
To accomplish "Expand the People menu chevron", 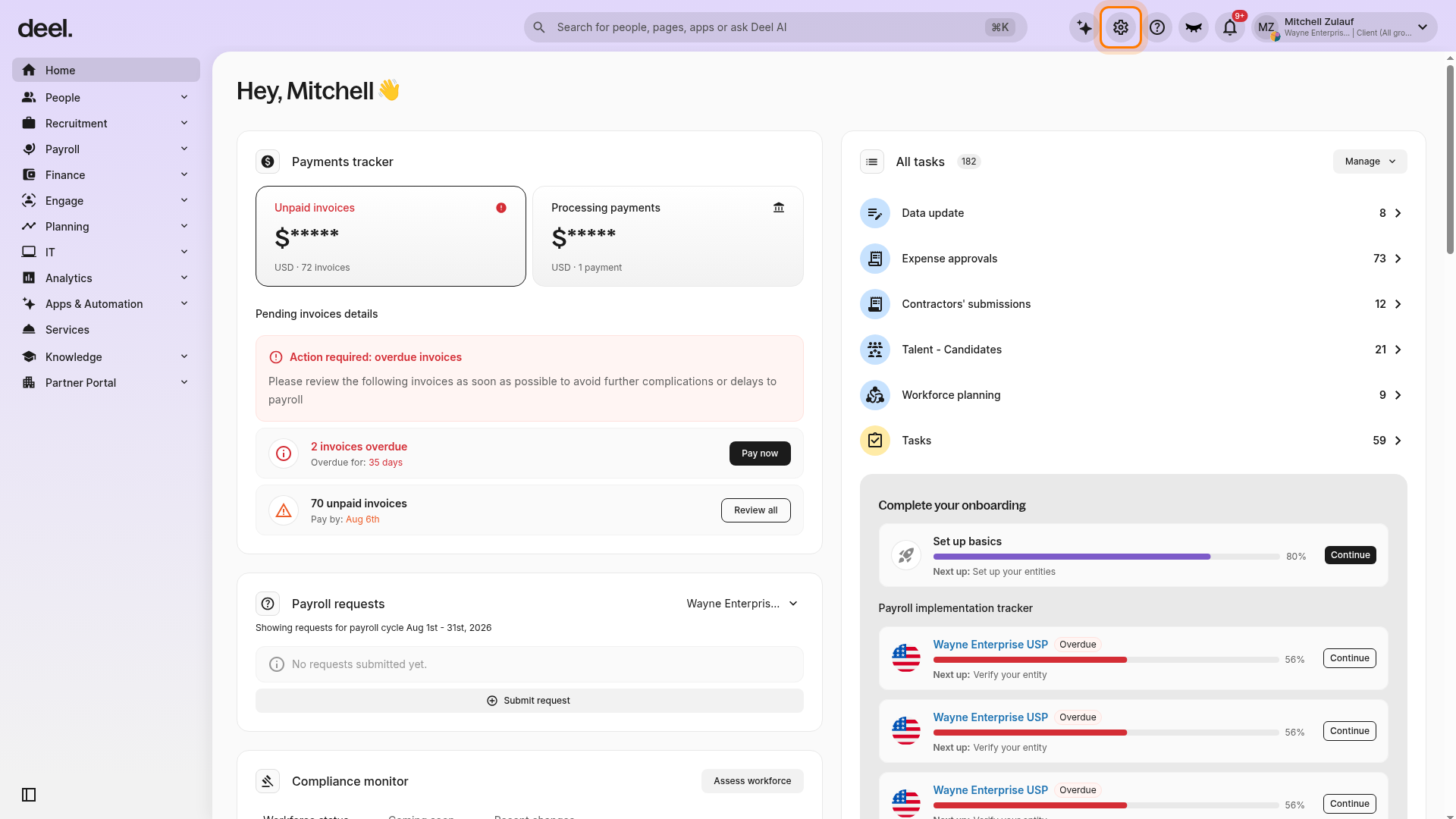I will (x=184, y=97).
